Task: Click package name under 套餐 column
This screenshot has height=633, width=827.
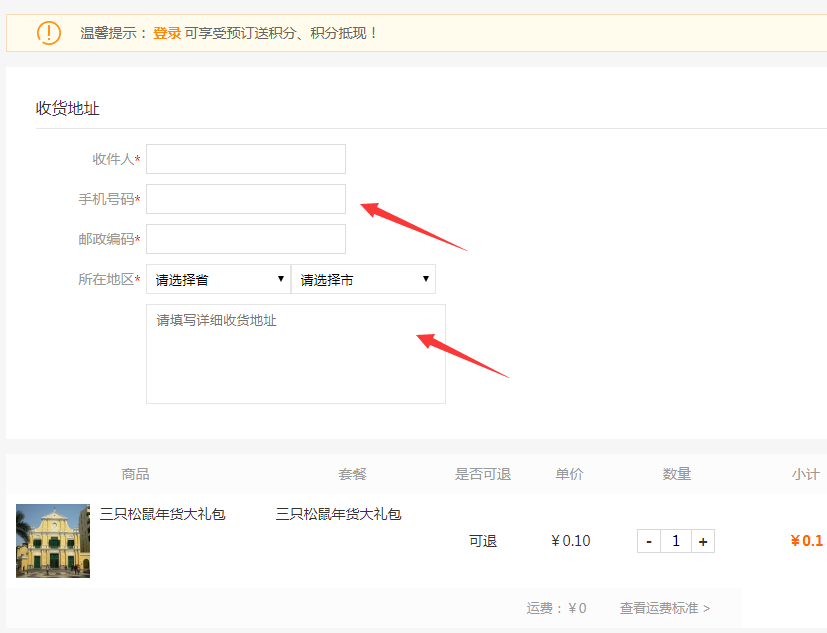Action: 338,514
